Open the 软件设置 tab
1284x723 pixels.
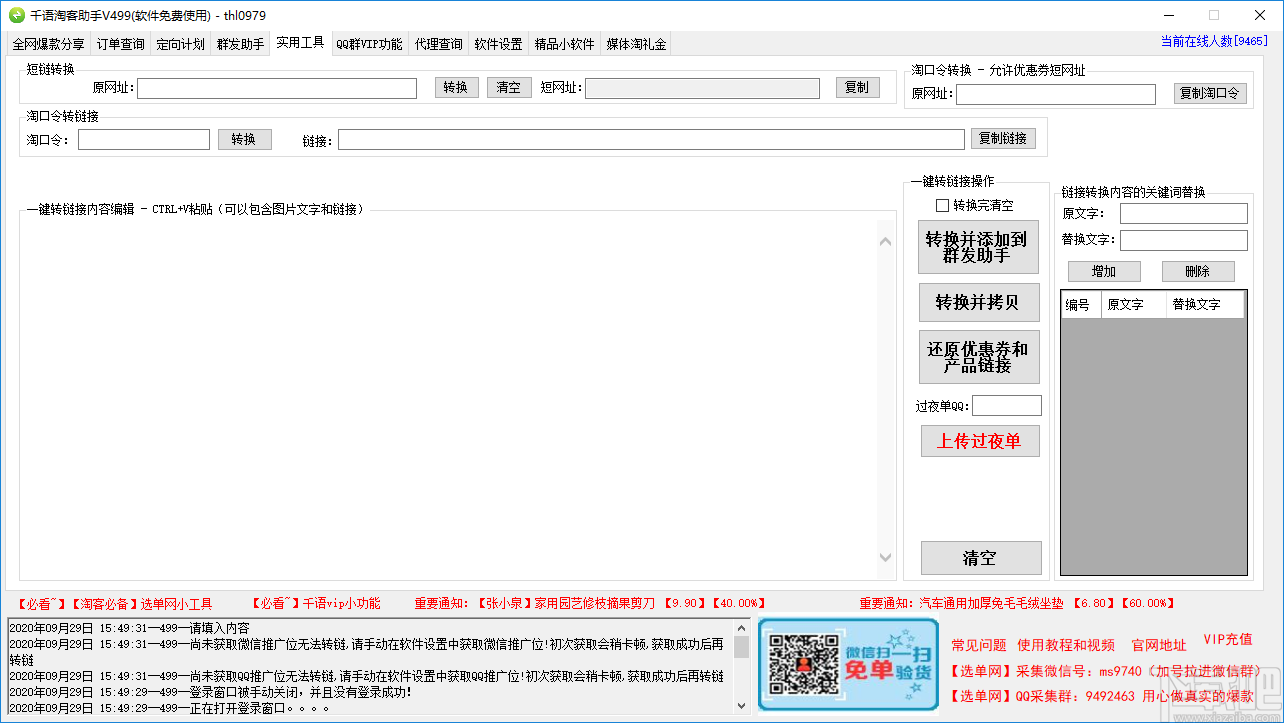coord(498,44)
